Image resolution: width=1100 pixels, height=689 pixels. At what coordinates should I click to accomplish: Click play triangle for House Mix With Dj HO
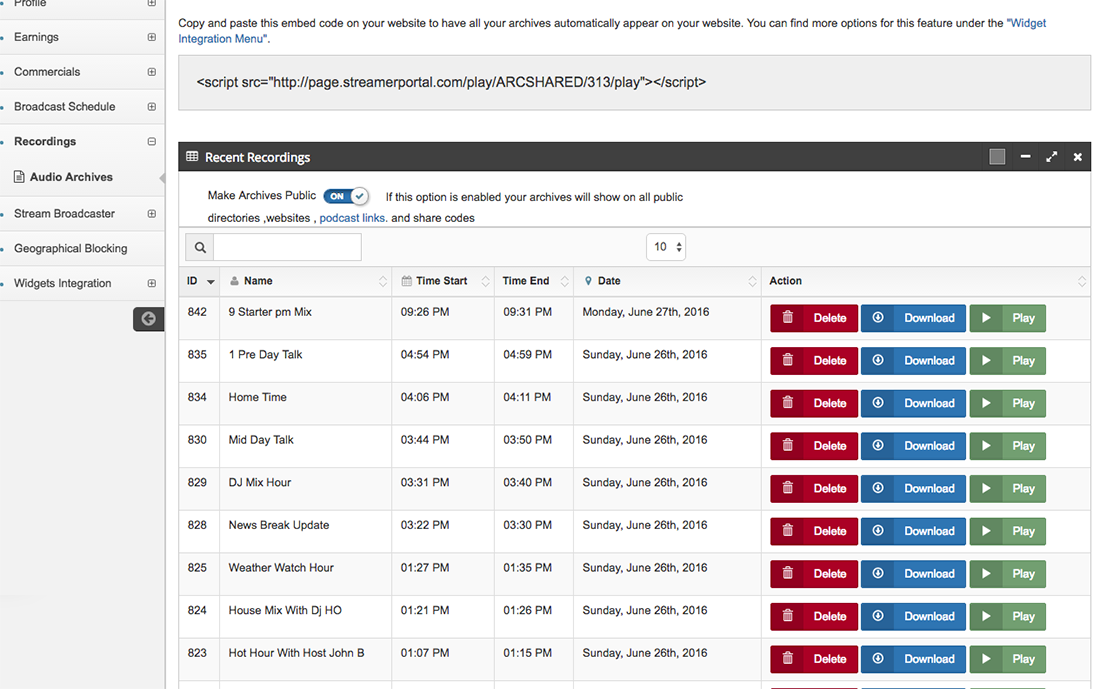[x=986, y=616]
